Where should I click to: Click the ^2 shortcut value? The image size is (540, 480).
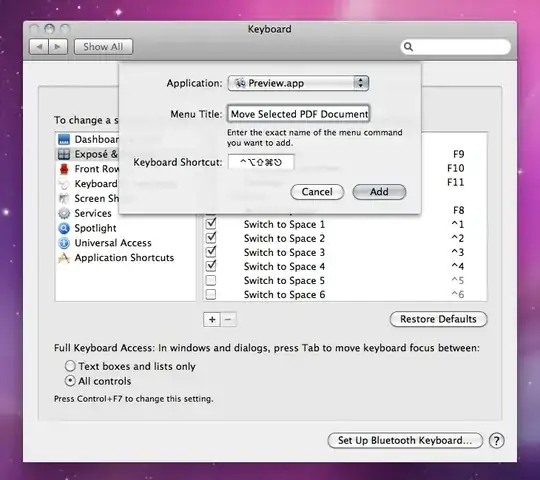[x=458, y=238]
